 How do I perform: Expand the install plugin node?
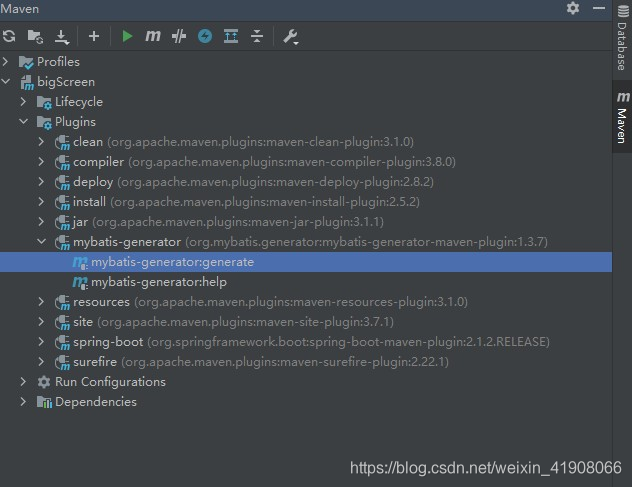41,202
